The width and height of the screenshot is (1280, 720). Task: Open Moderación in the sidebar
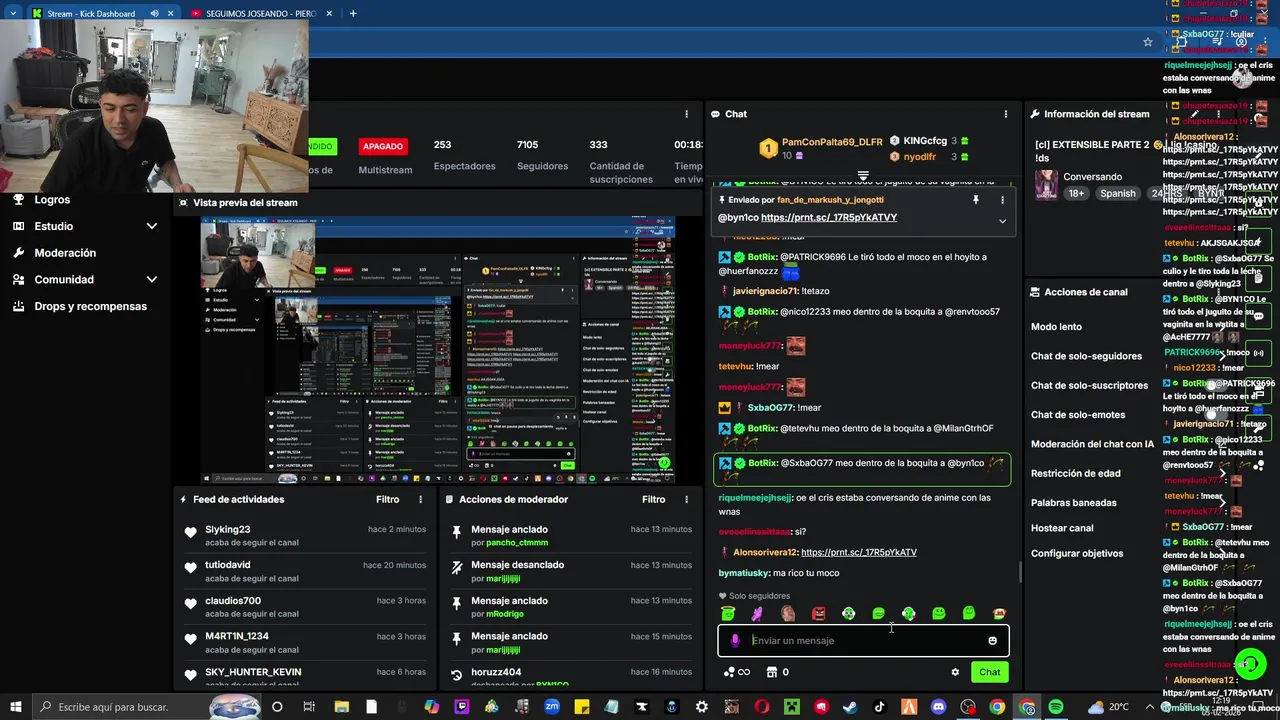tap(65, 253)
